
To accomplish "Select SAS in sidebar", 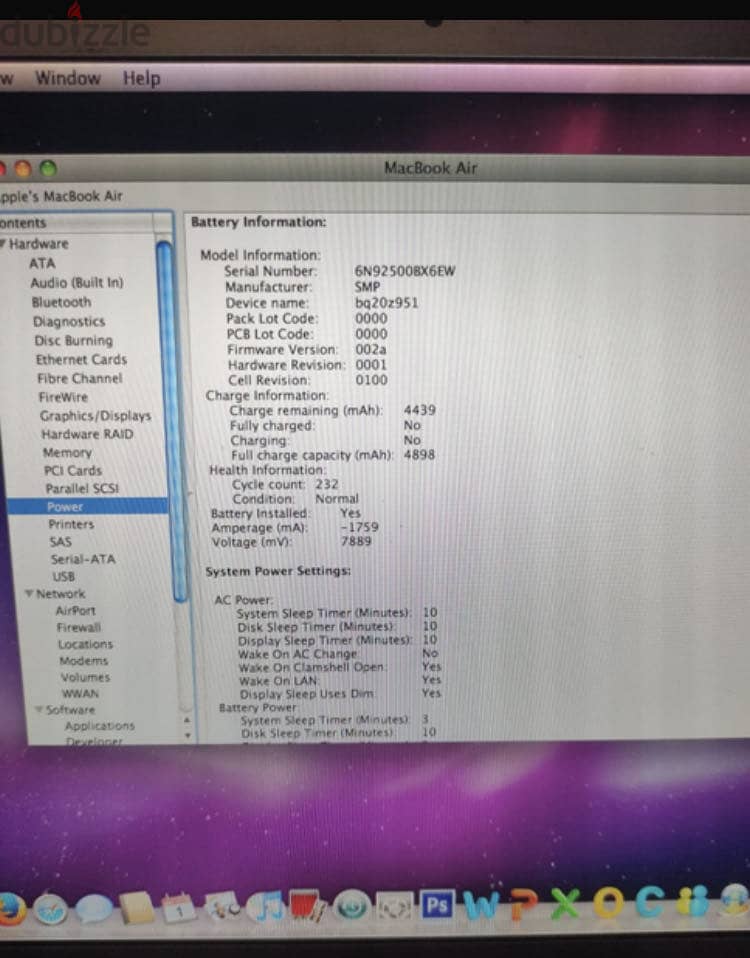I will pyautogui.click(x=60, y=541).
